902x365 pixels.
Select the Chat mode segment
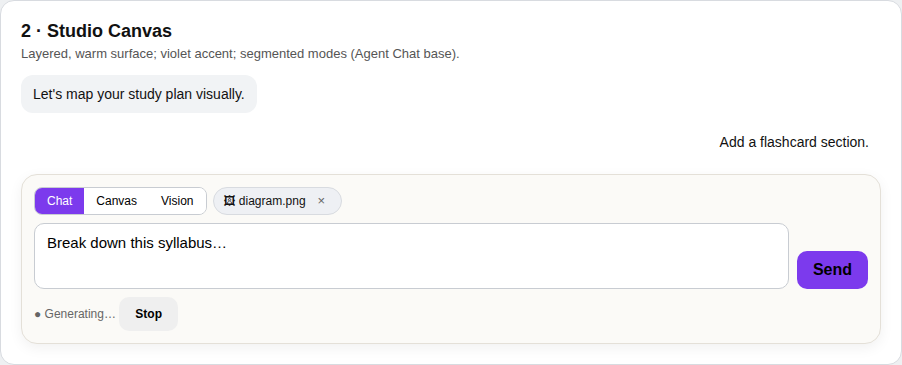click(60, 201)
